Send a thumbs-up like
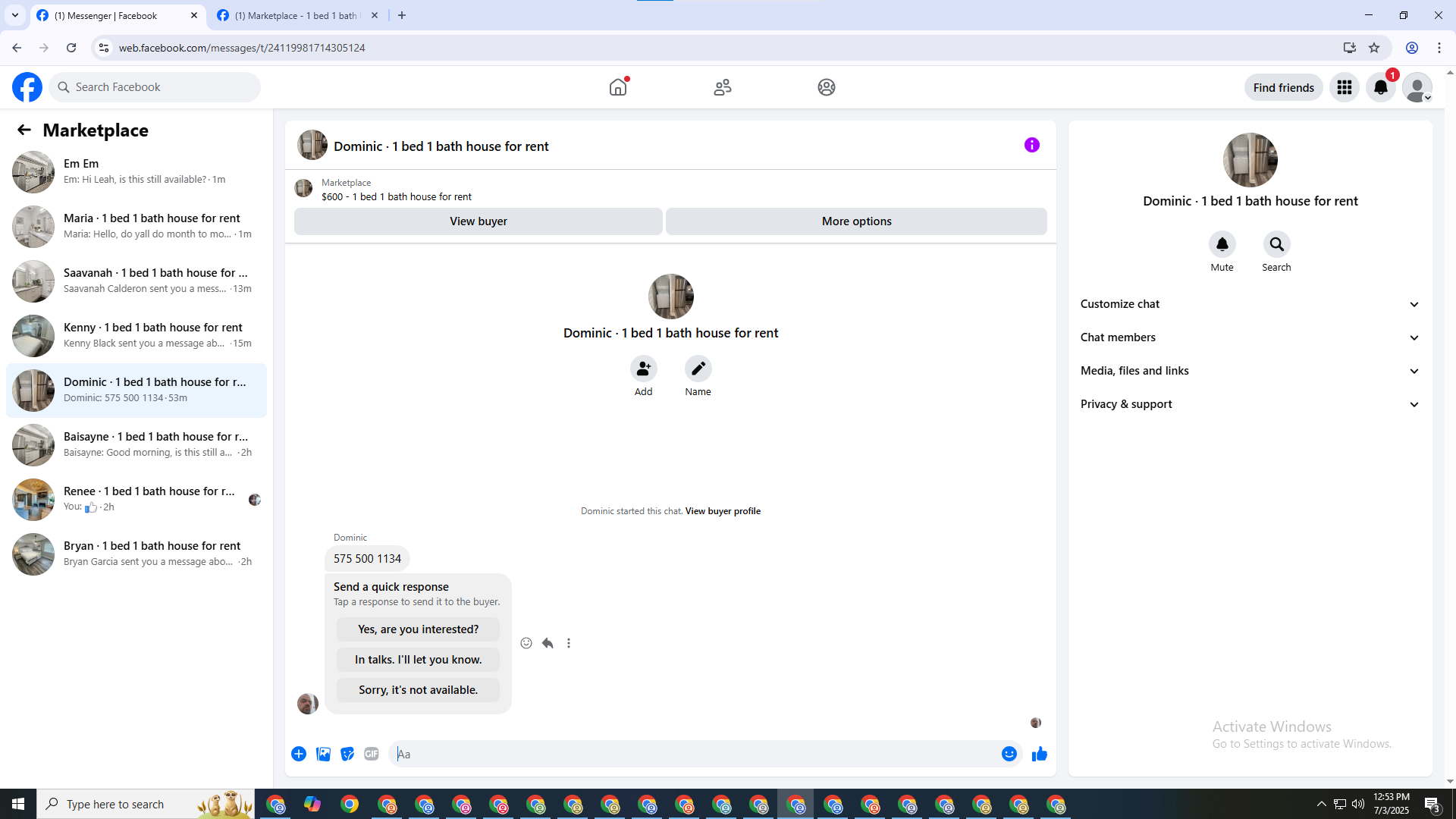The height and width of the screenshot is (819, 1456). click(x=1039, y=754)
